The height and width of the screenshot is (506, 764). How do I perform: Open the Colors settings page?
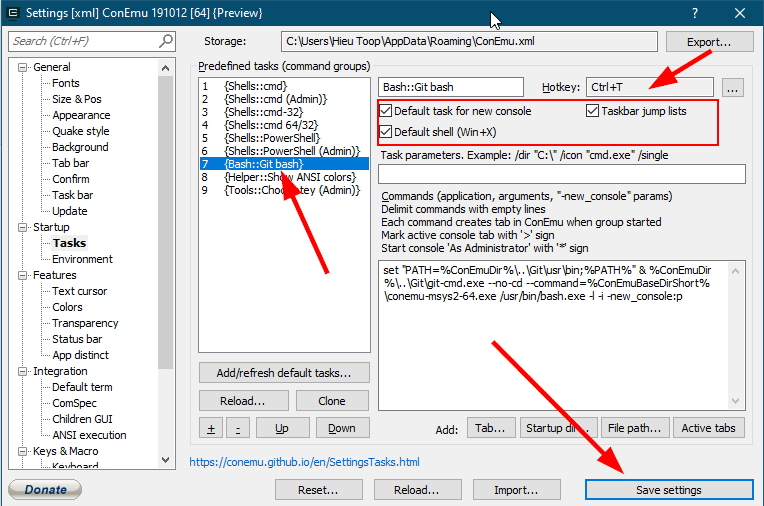pyautogui.click(x=67, y=307)
